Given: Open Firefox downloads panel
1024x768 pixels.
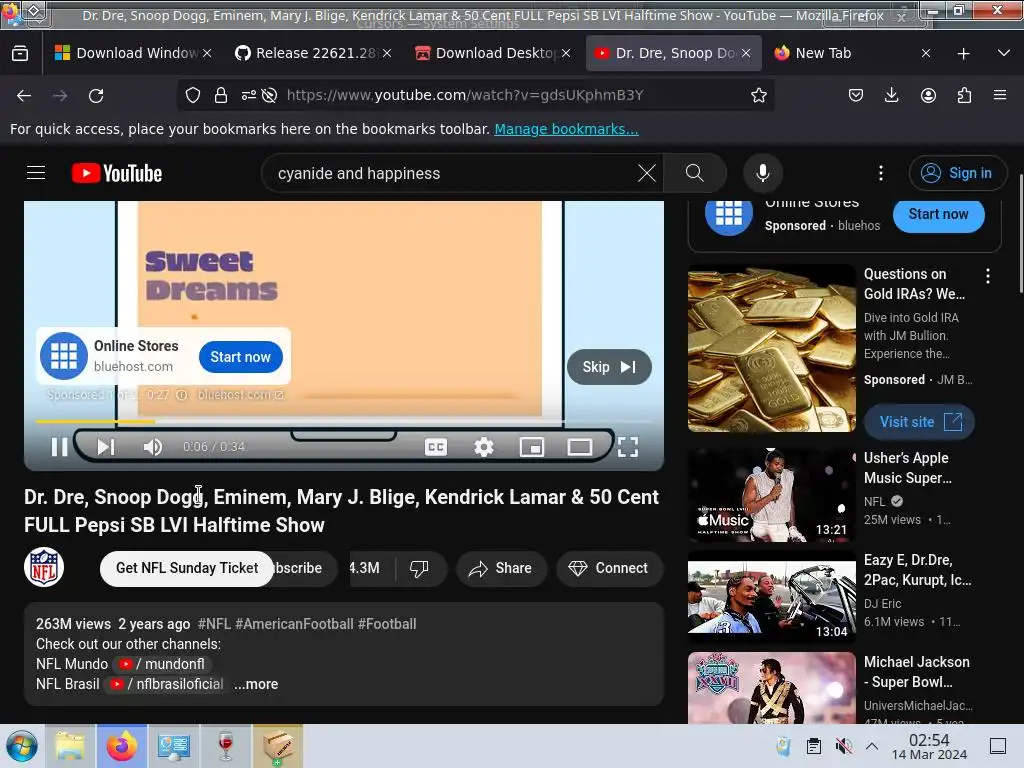Looking at the screenshot, I should [x=891, y=95].
